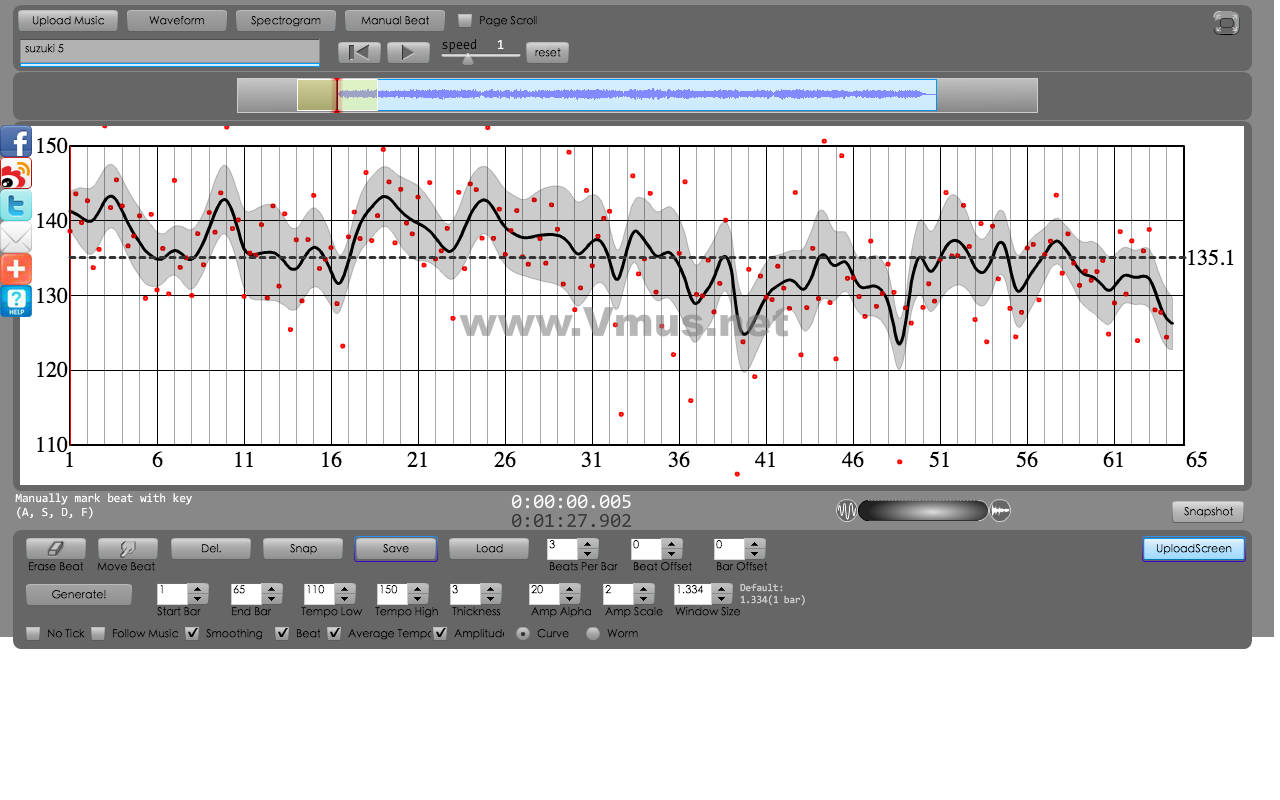Open the Upload Music button
The image size is (1280, 800).
(x=68, y=20)
